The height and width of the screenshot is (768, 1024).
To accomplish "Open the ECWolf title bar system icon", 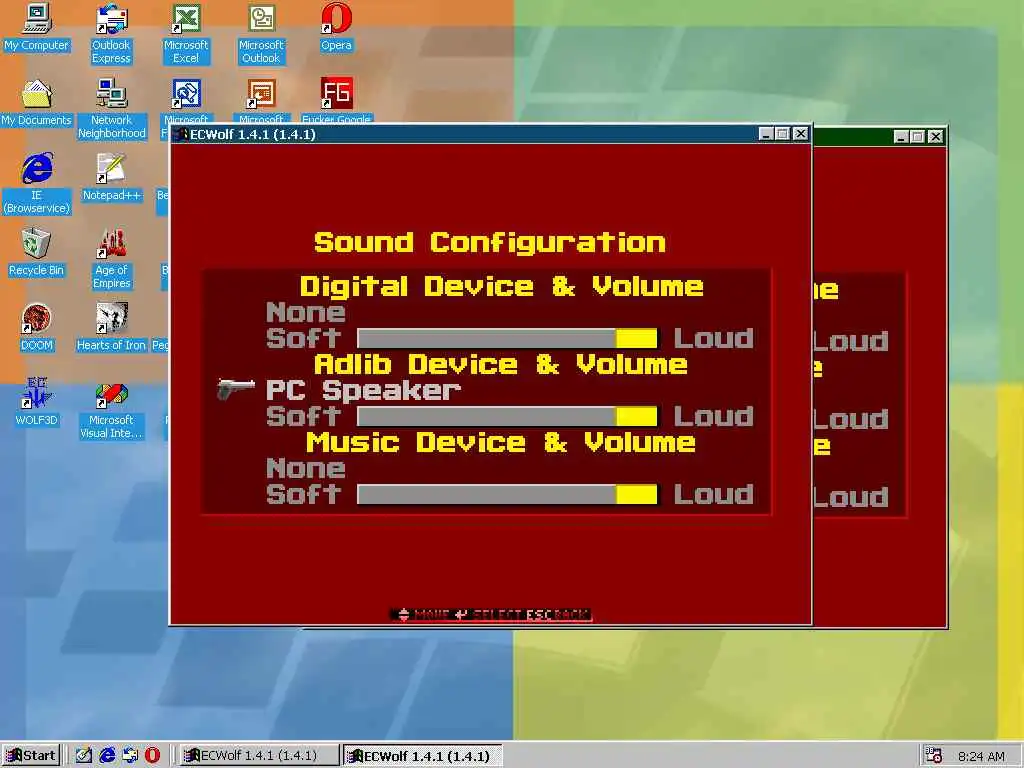I will pyautogui.click(x=182, y=135).
